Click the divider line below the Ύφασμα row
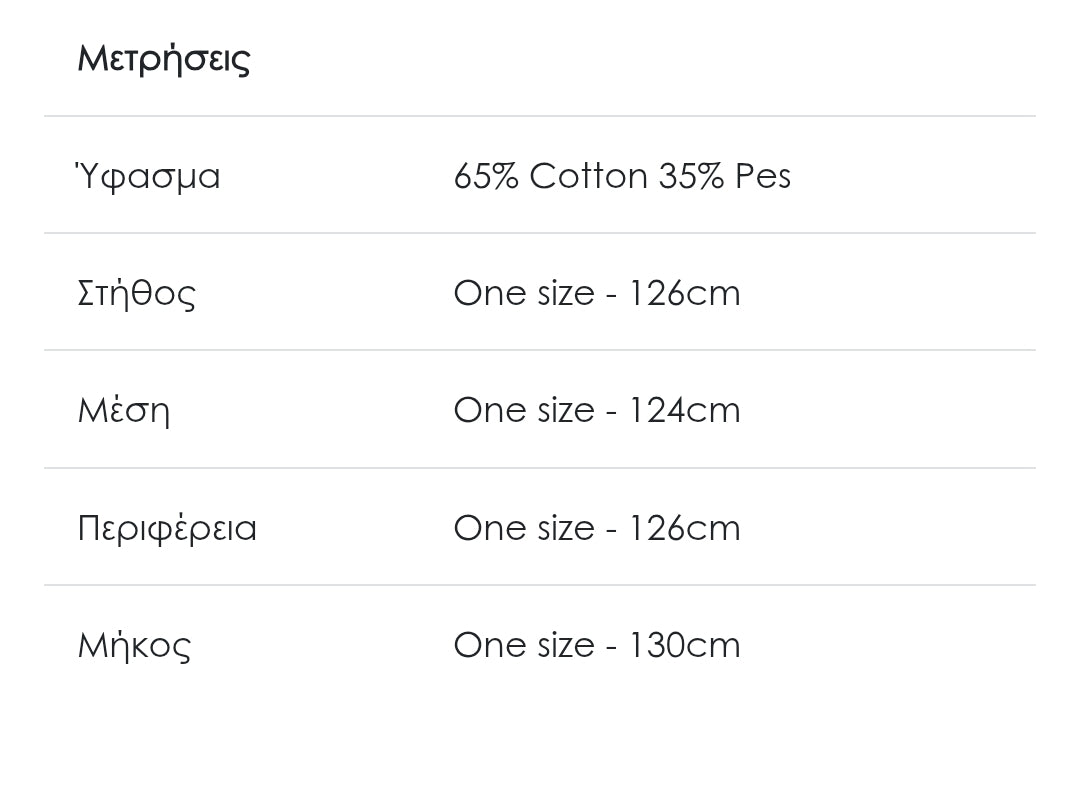 540,233
